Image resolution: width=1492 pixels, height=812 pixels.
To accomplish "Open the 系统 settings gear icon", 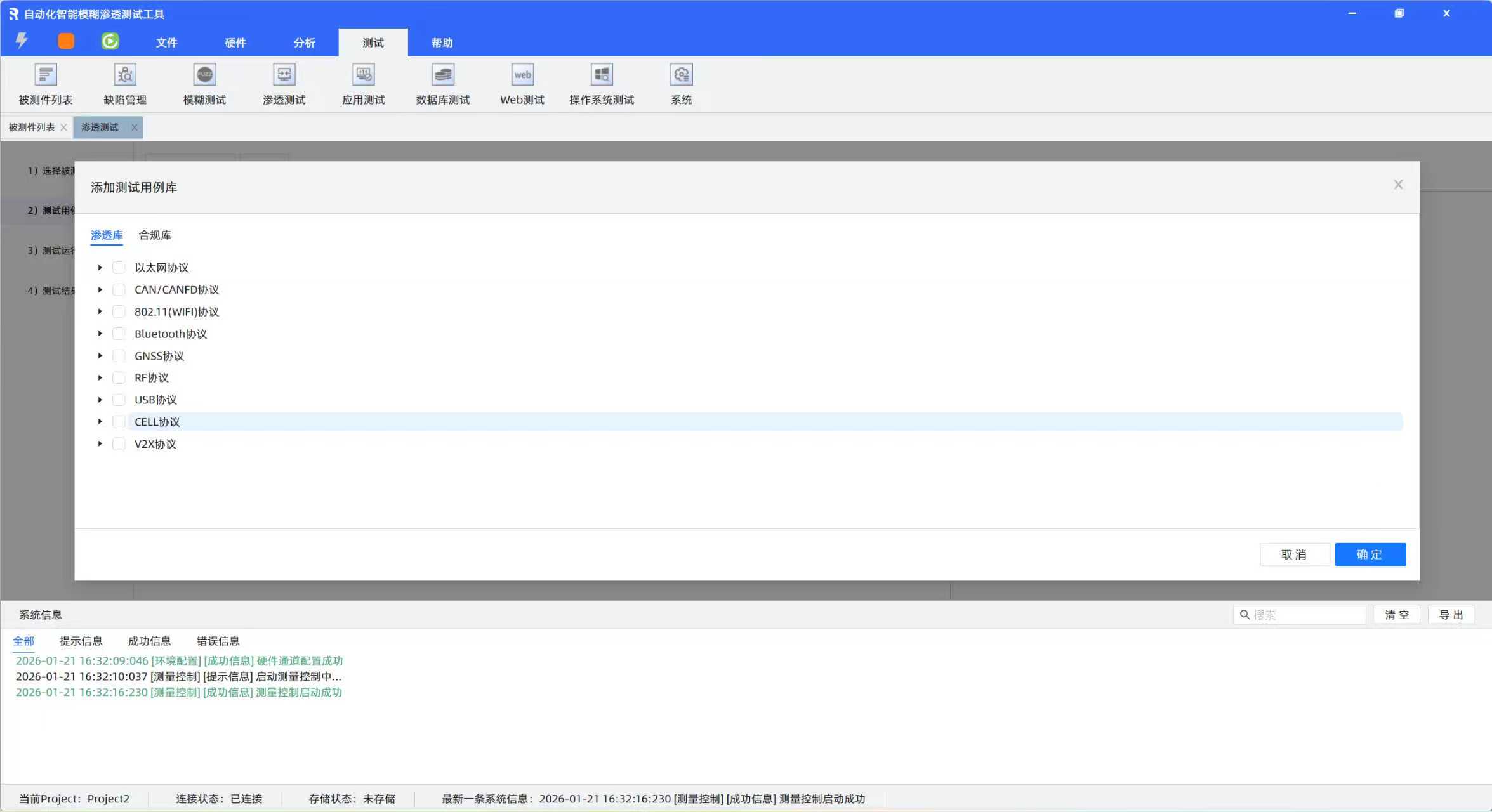I will click(681, 75).
